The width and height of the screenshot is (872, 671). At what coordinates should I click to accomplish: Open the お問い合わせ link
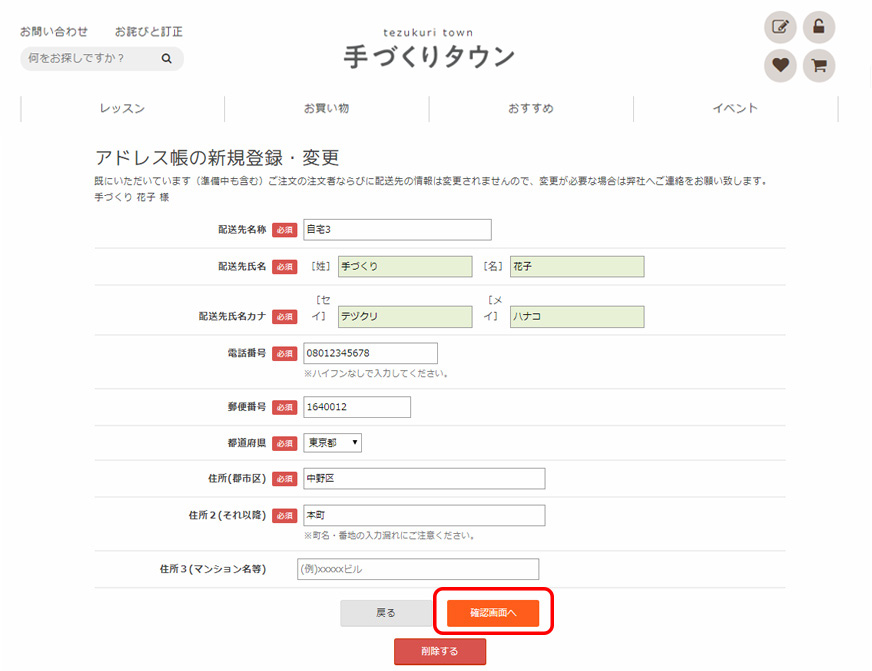[54, 32]
